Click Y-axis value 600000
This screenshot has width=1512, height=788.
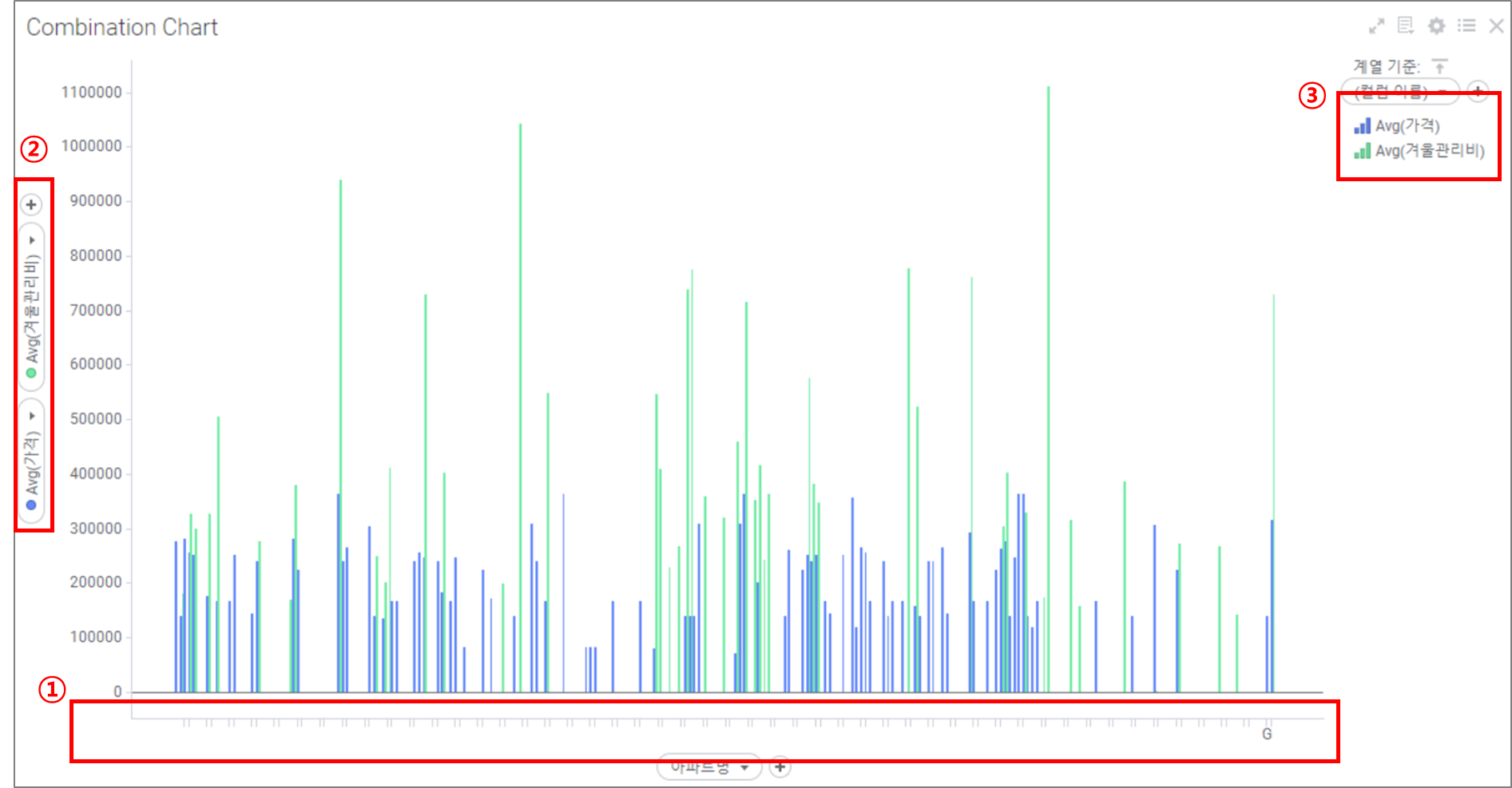[96, 364]
